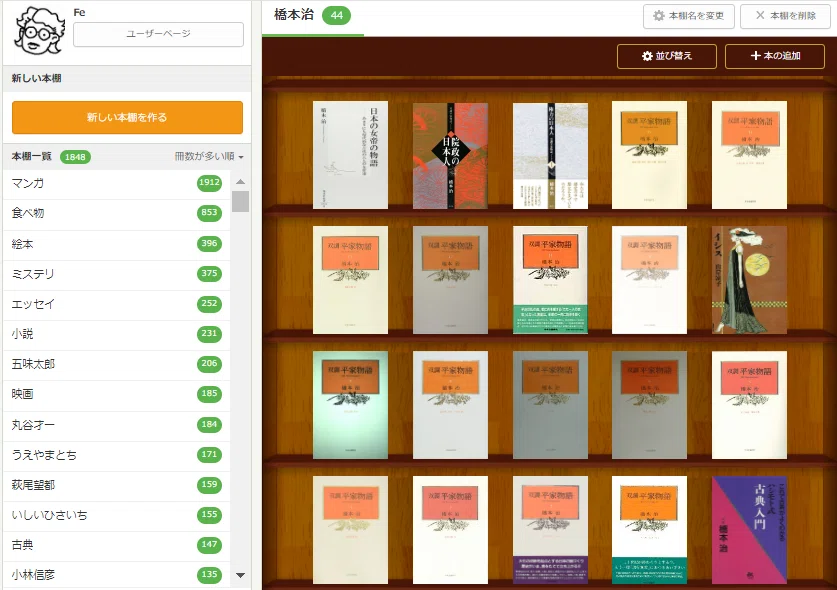The width and height of the screenshot is (837, 590).
Task: Select the 絵本 shelf
Action: [x=116, y=244]
